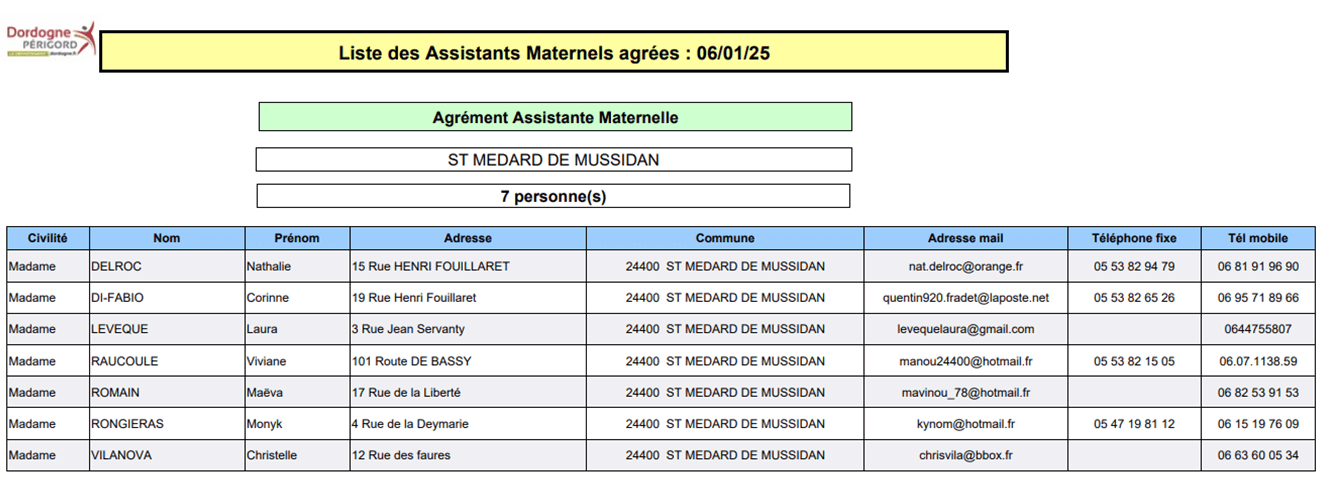Select the Téléphone fixe column header

click(x=1134, y=238)
